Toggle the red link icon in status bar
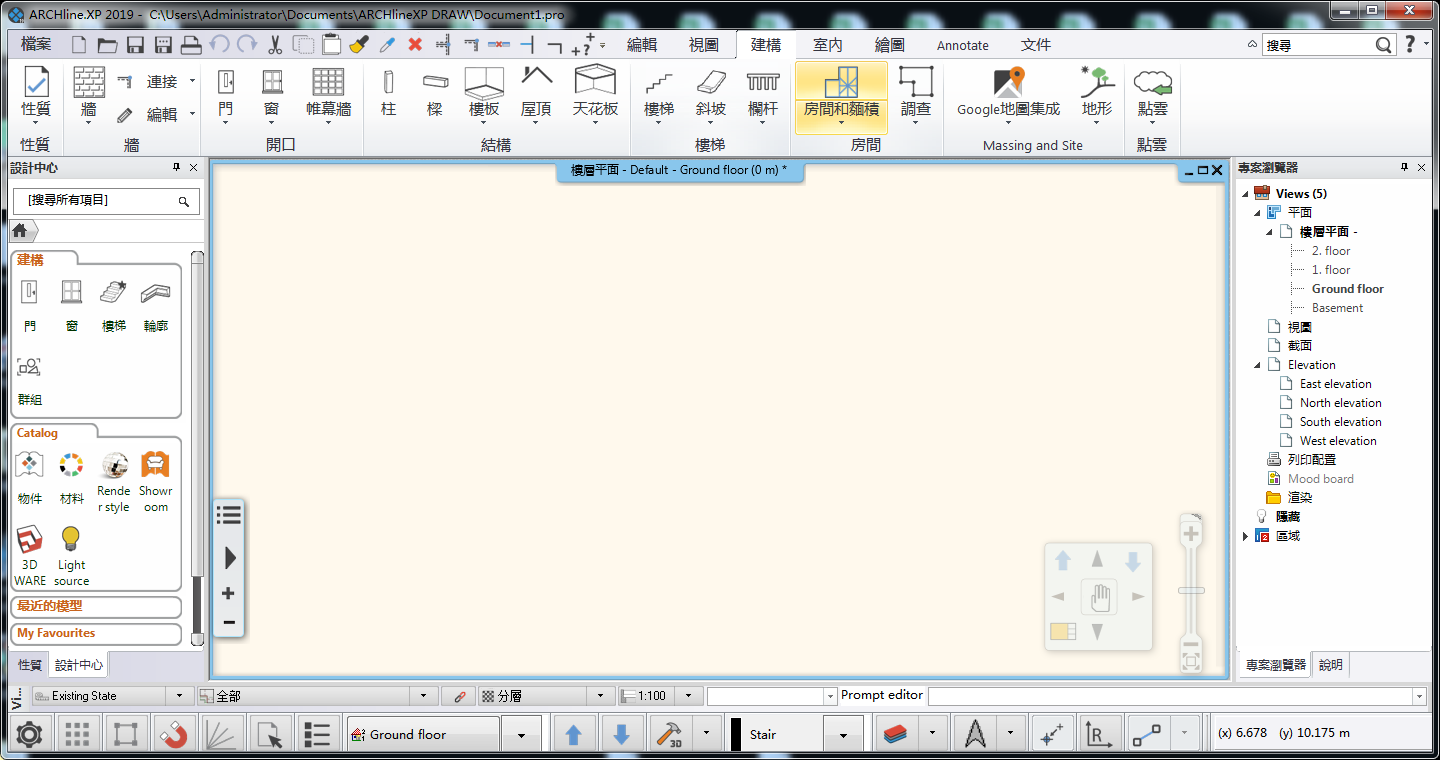The image size is (1440, 760). (459, 696)
